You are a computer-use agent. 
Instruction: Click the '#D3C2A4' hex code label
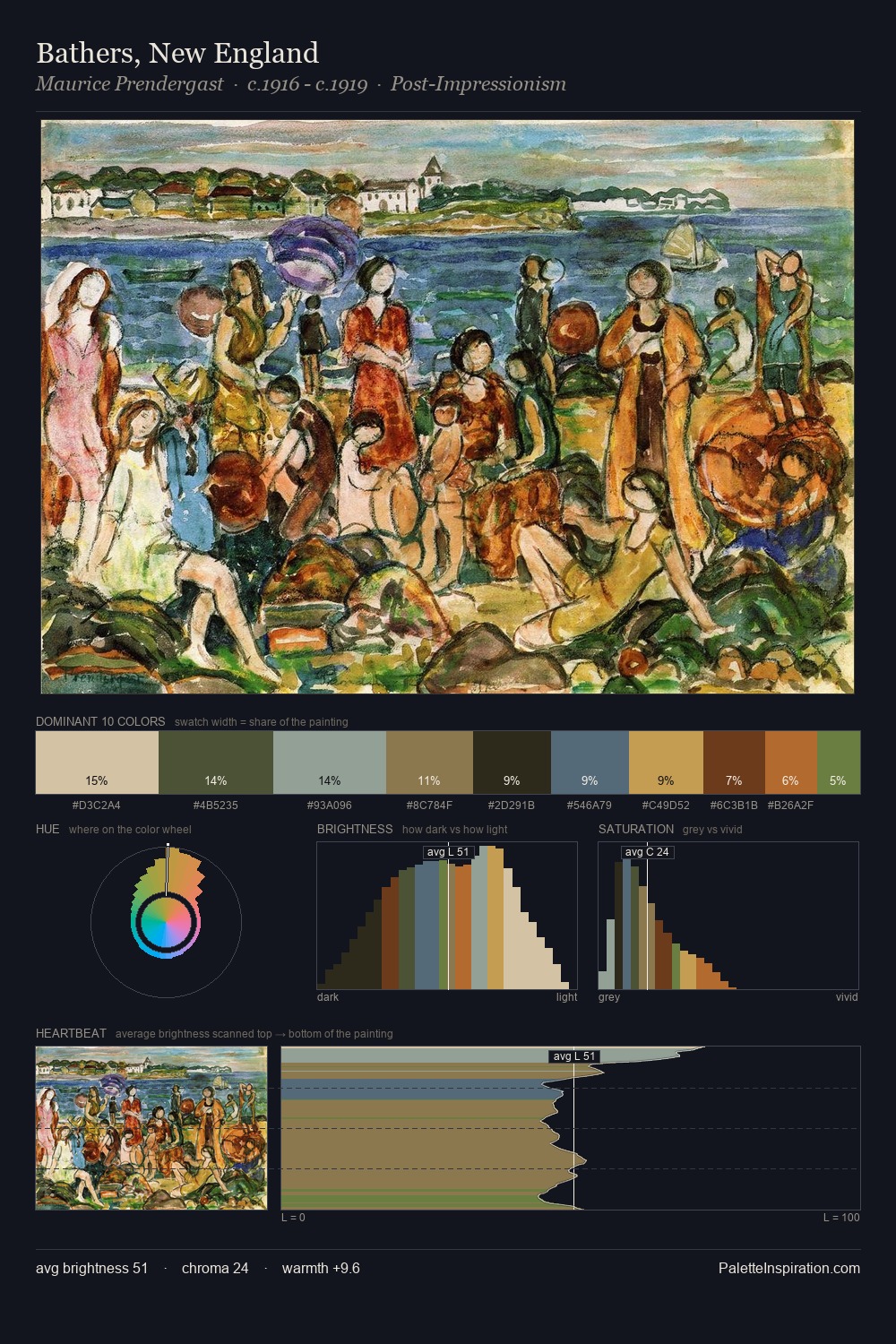(97, 805)
